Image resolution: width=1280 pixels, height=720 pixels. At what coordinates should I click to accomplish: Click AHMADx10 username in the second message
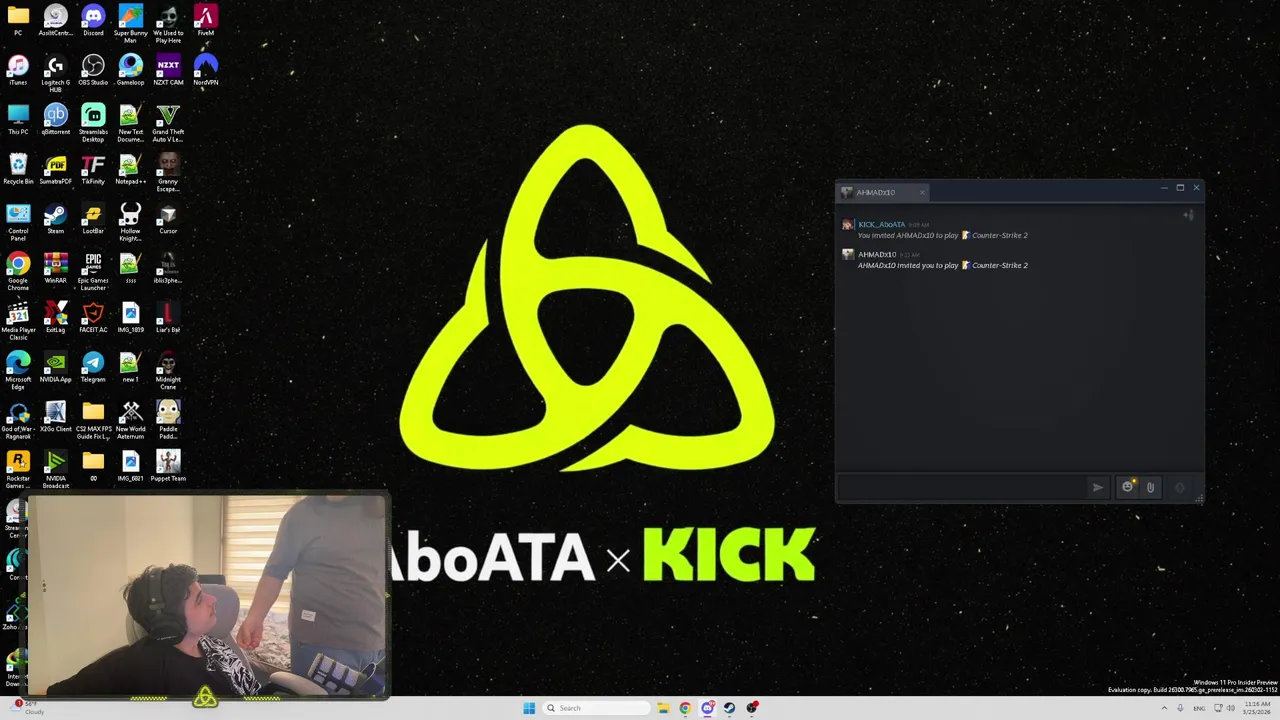point(877,254)
